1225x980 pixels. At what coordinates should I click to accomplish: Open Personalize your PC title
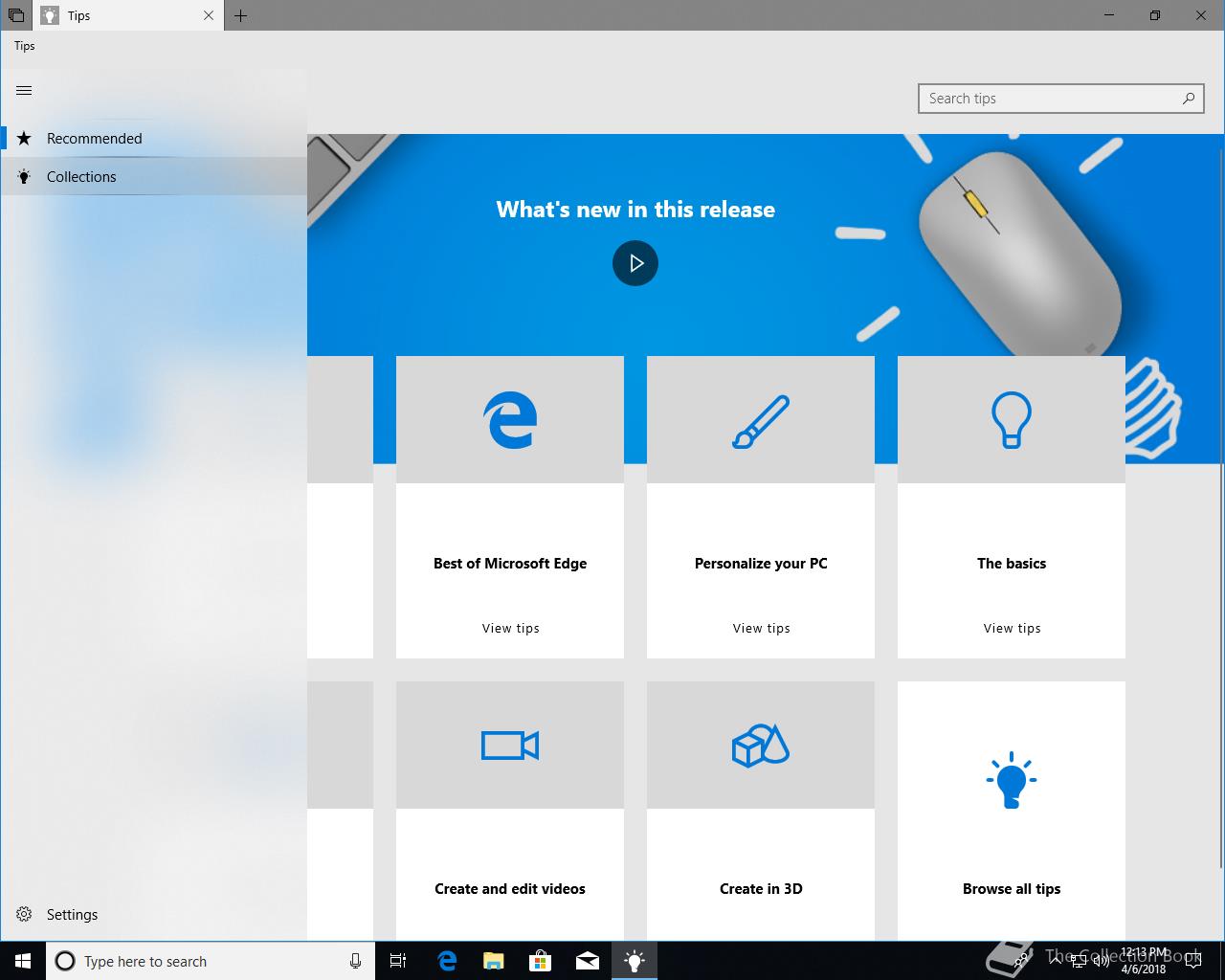(x=761, y=563)
